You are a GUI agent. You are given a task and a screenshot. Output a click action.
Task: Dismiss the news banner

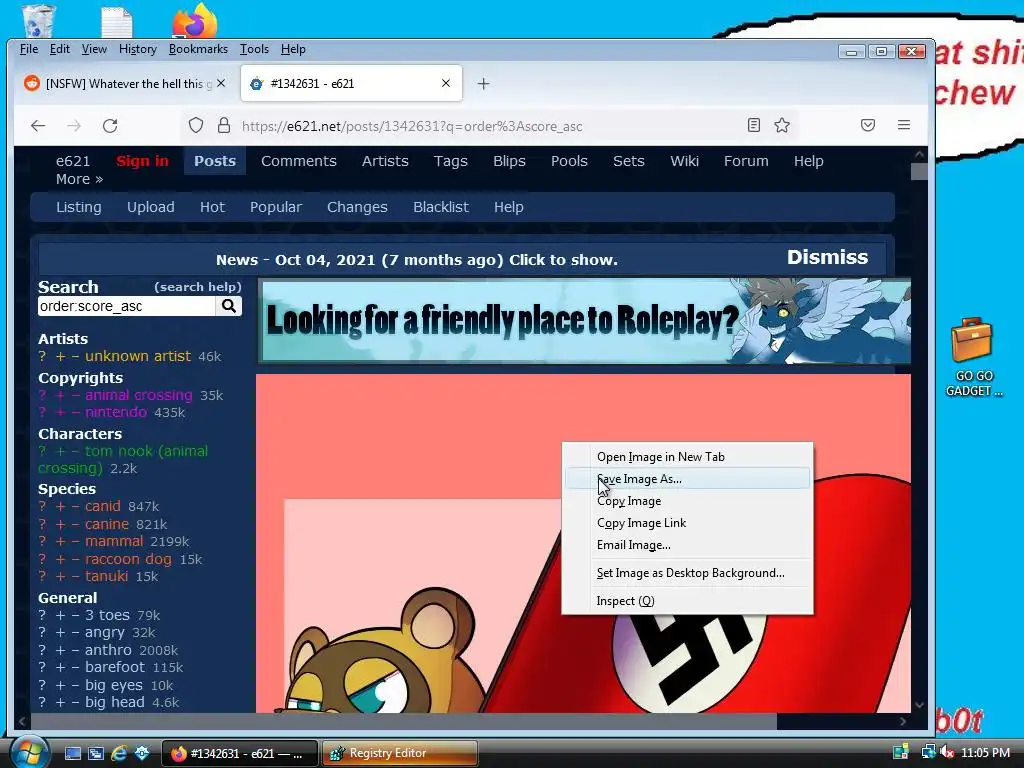(827, 257)
